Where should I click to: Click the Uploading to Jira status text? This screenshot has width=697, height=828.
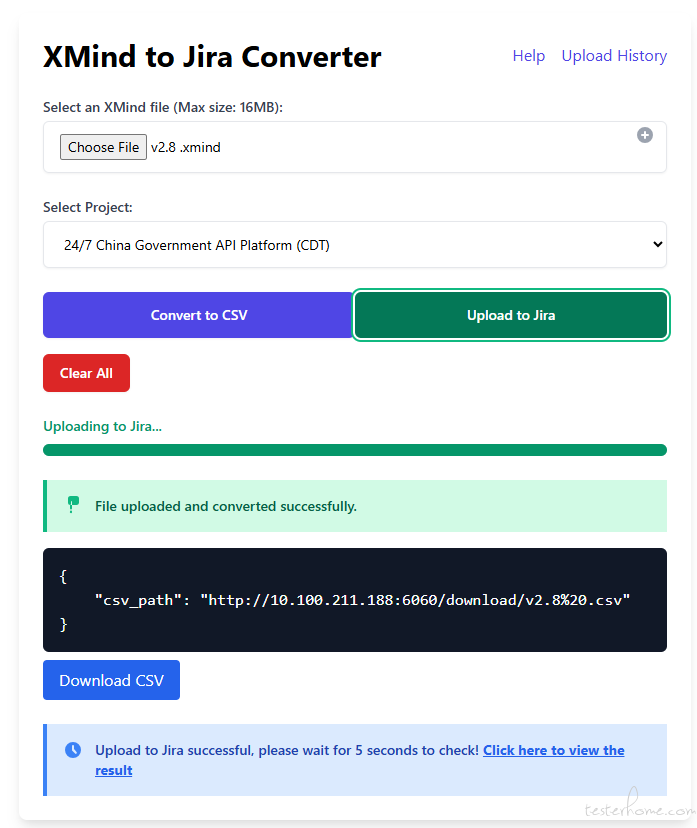pos(102,427)
